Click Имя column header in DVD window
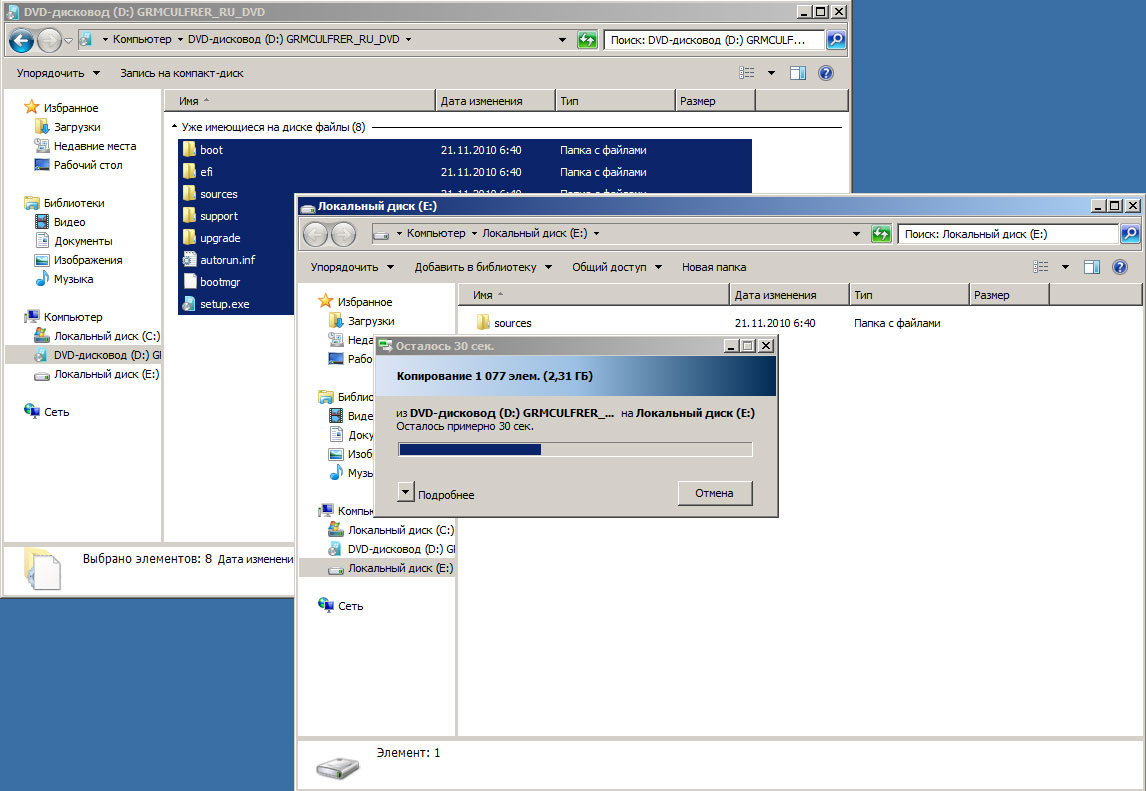1146x791 pixels. click(x=300, y=101)
